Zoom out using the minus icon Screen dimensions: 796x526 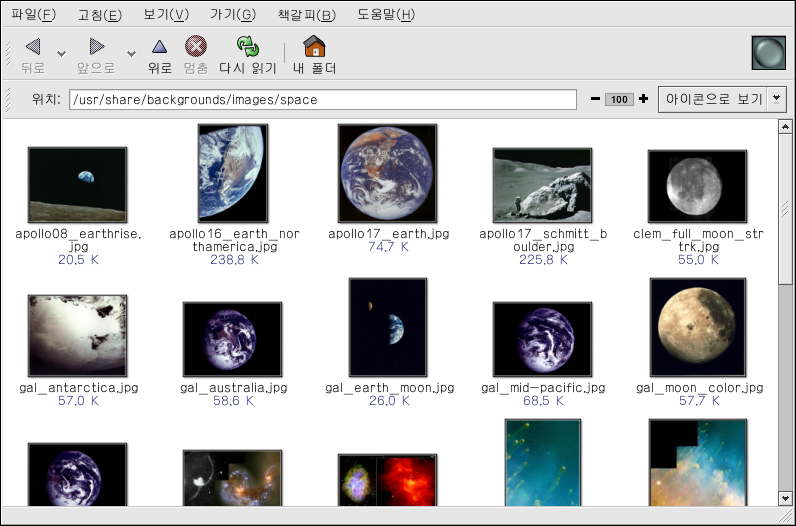596,99
